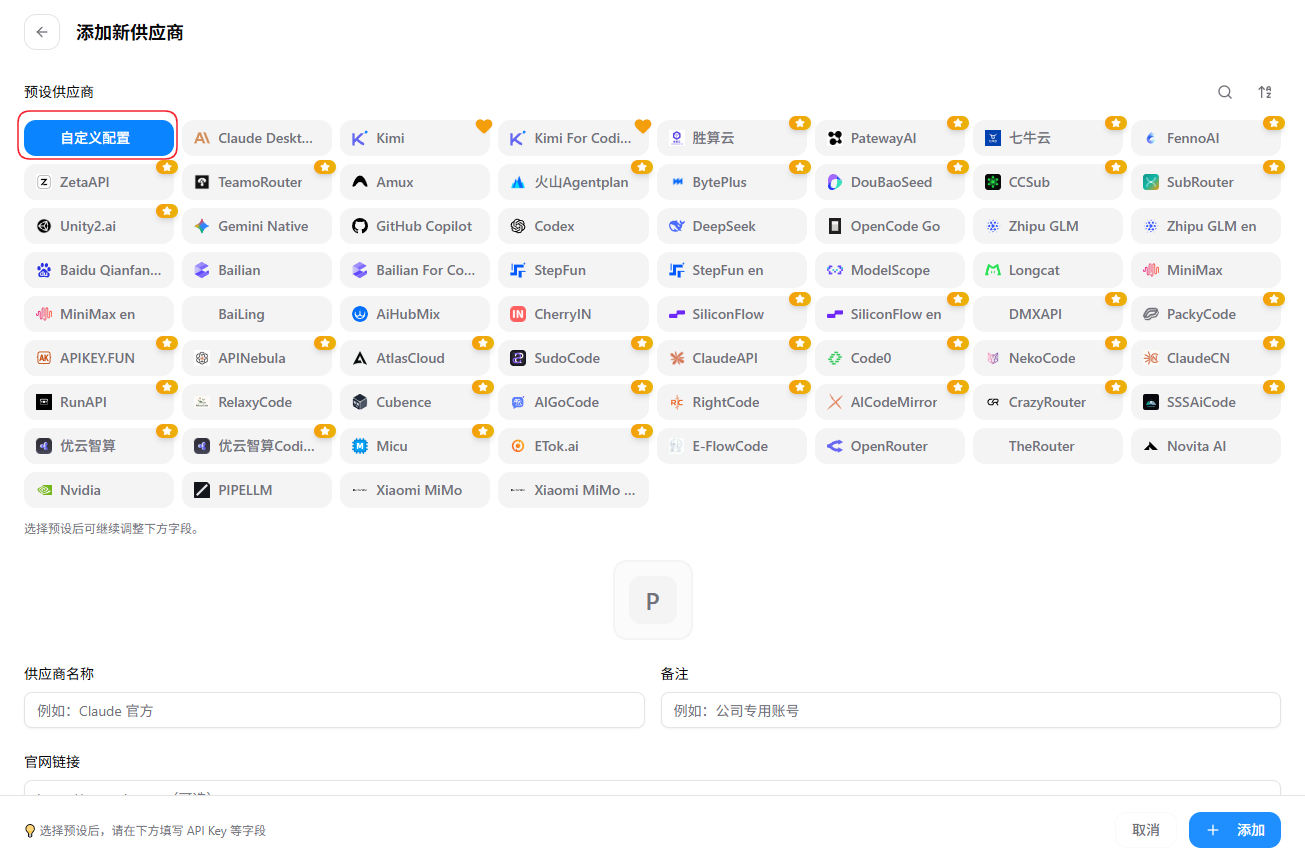
Task: Select the 胜算云 preset
Action: pos(732,138)
